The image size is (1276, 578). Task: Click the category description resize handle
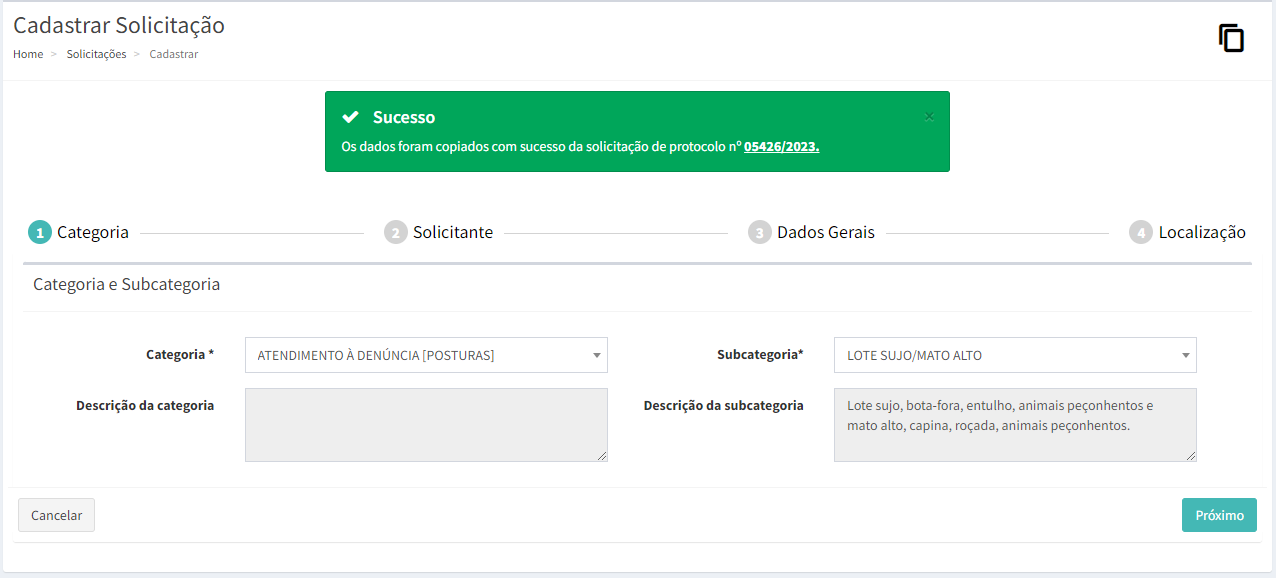click(x=602, y=456)
